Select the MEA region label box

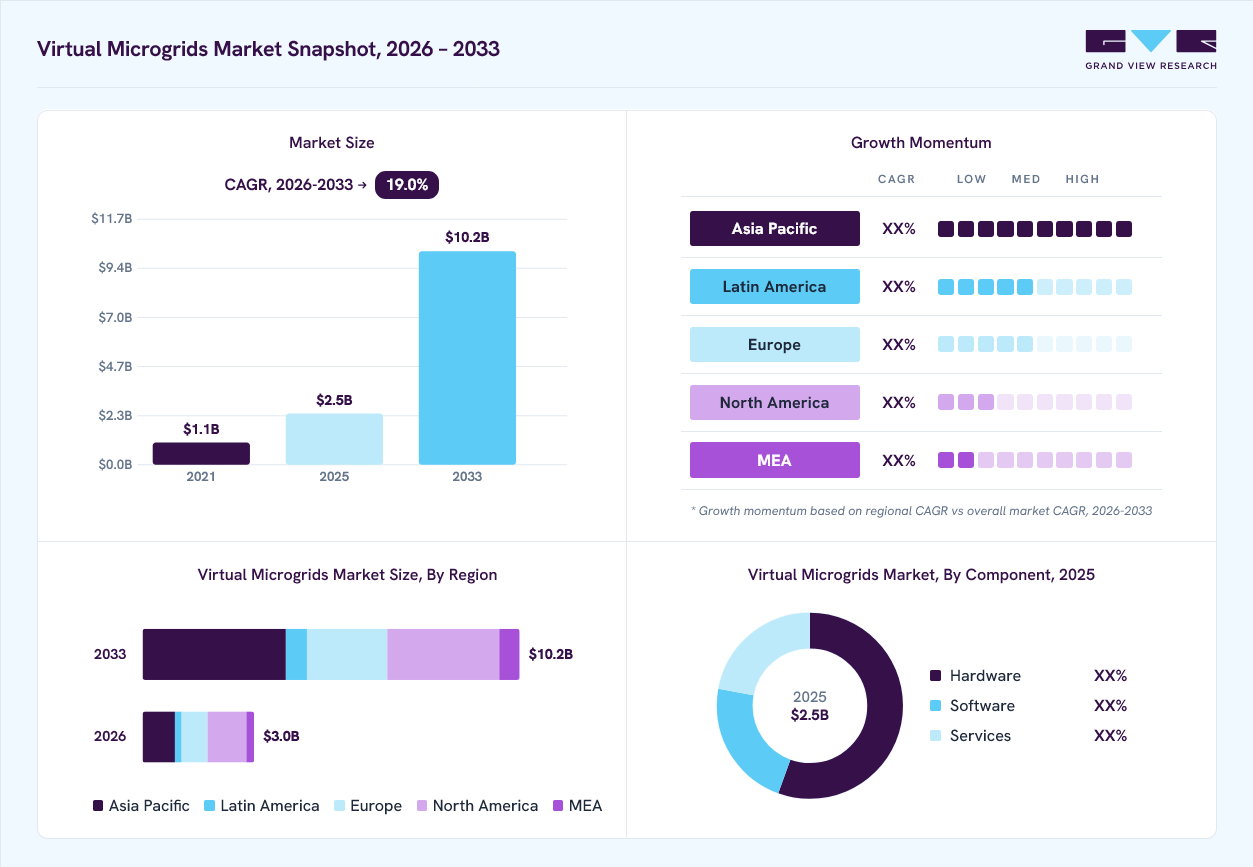775,460
